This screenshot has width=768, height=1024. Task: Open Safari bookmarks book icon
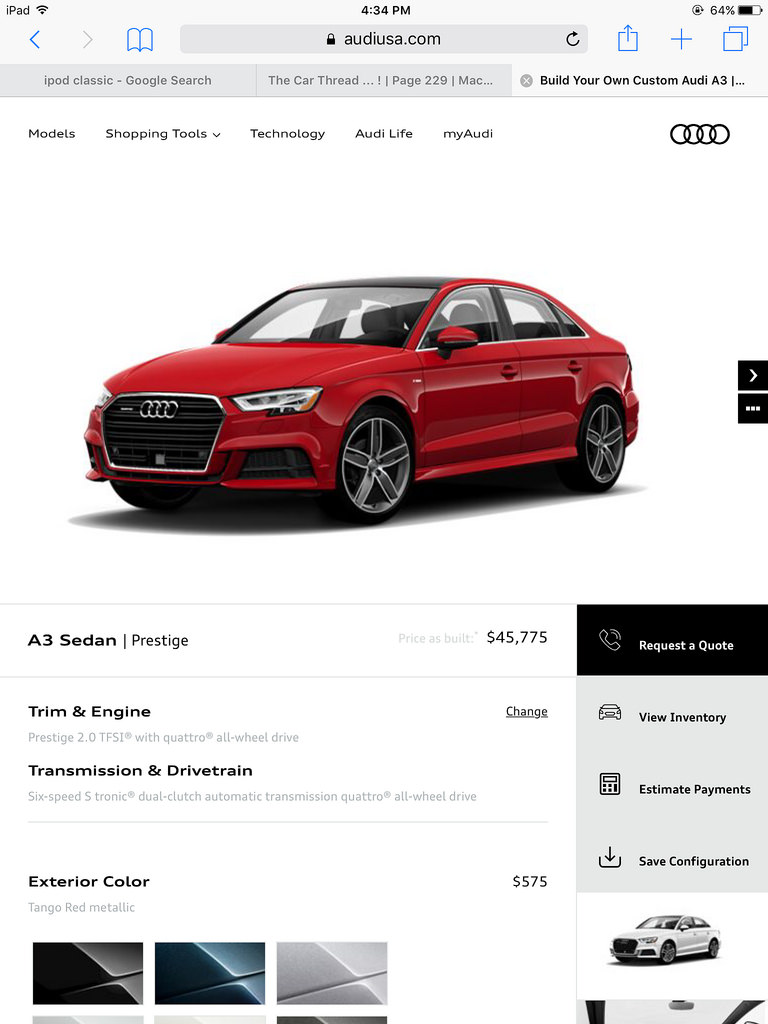(x=140, y=40)
